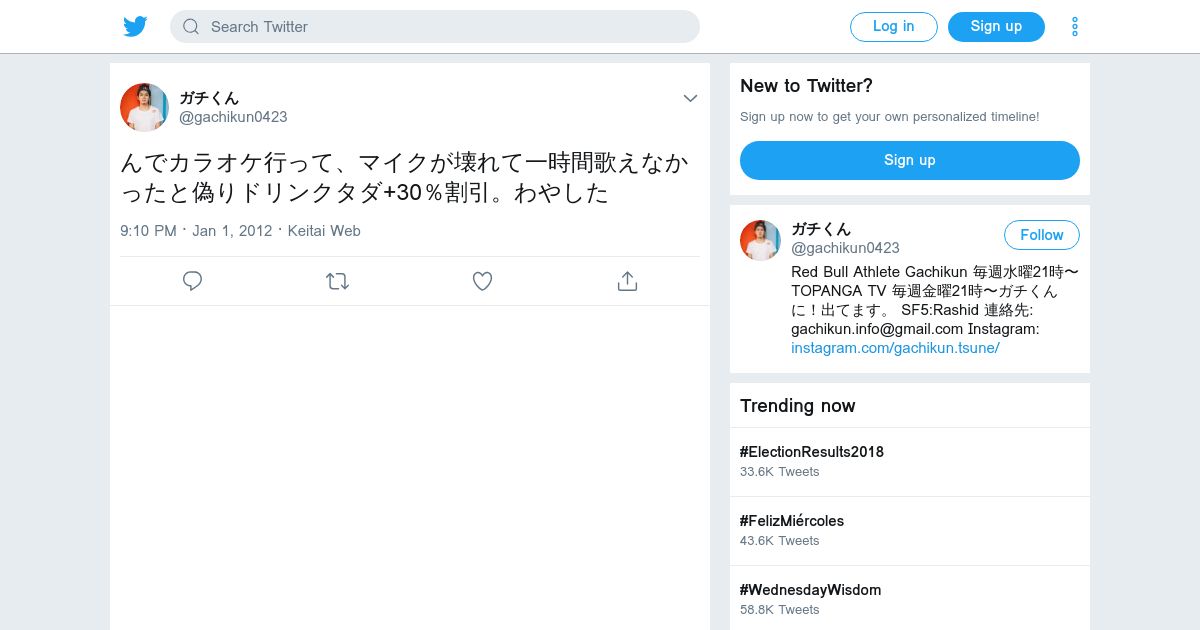The image size is (1200, 630).
Task: Open the #ElectionResults2018 trend
Action: [x=811, y=452]
